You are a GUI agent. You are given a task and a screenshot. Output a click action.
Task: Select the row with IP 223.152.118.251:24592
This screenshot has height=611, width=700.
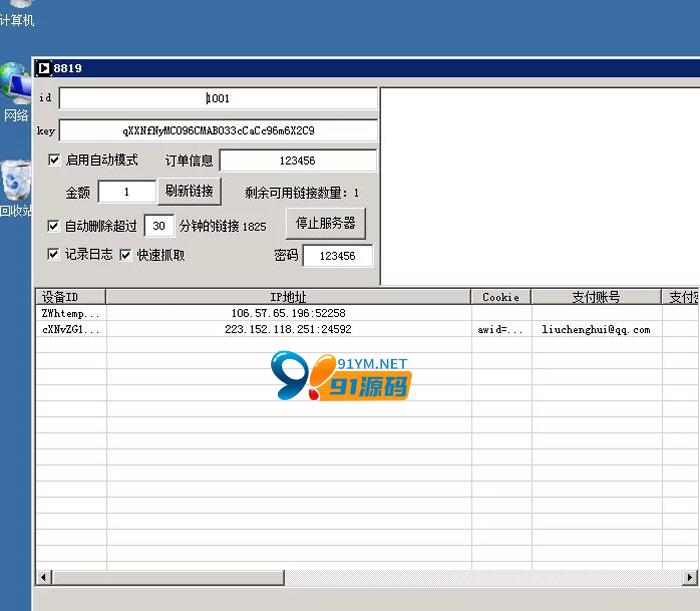pos(288,329)
